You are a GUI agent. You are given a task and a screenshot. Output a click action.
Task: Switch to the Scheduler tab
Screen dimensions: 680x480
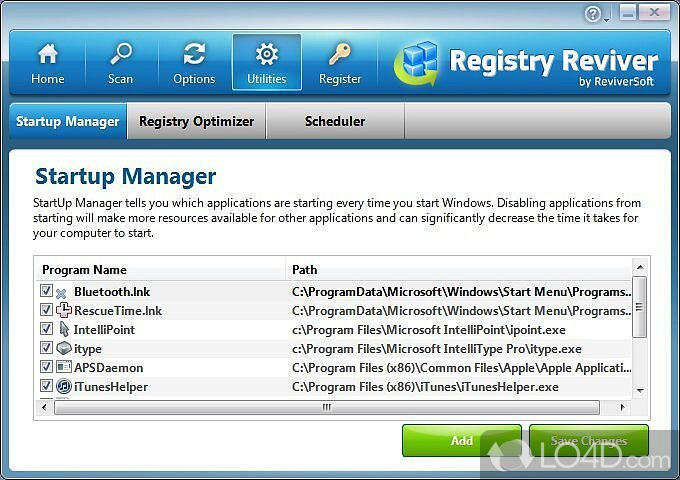335,121
